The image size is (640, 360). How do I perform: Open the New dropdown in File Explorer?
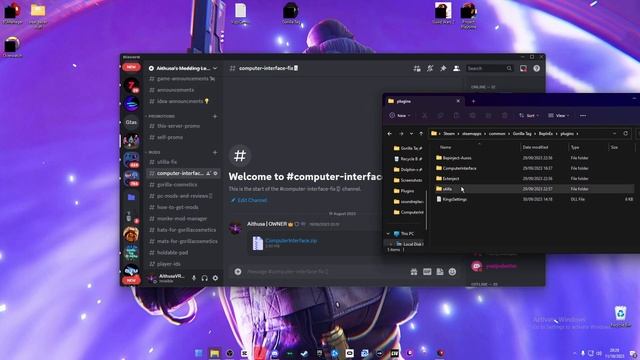[x=400, y=116]
